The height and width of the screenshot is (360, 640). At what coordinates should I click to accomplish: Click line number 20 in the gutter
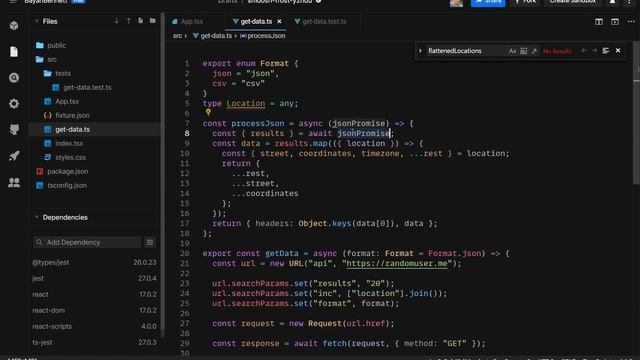coord(184,253)
